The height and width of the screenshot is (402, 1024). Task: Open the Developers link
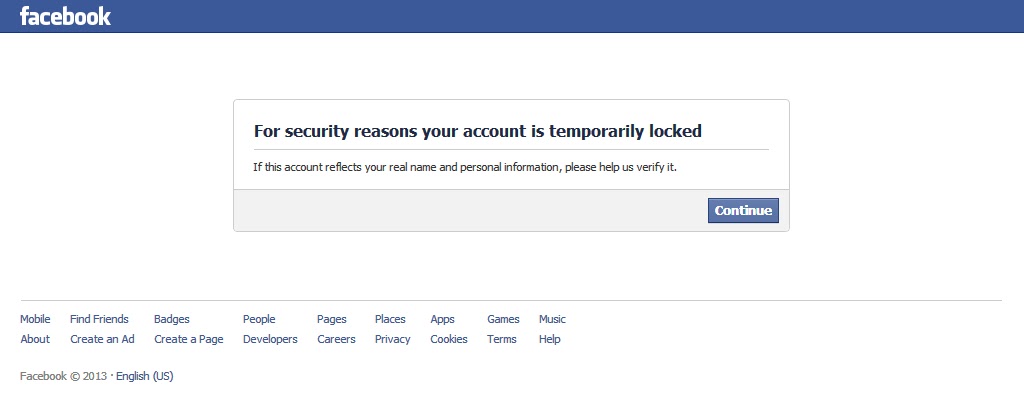tap(270, 339)
